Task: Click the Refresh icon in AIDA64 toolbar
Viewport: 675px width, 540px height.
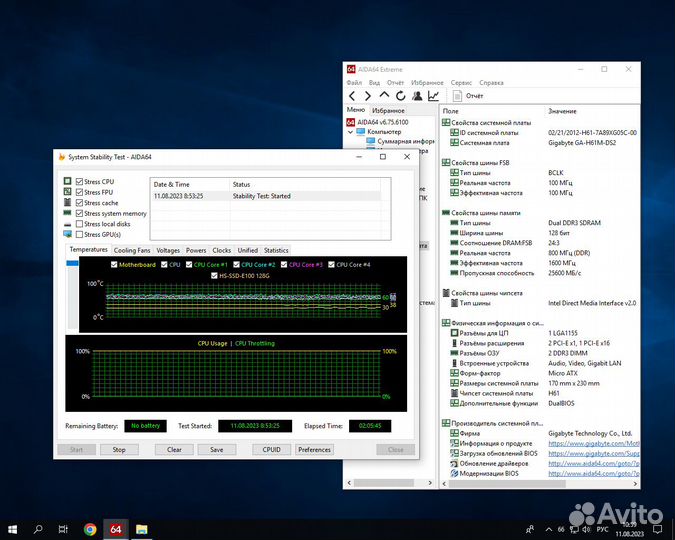Action: click(401, 96)
